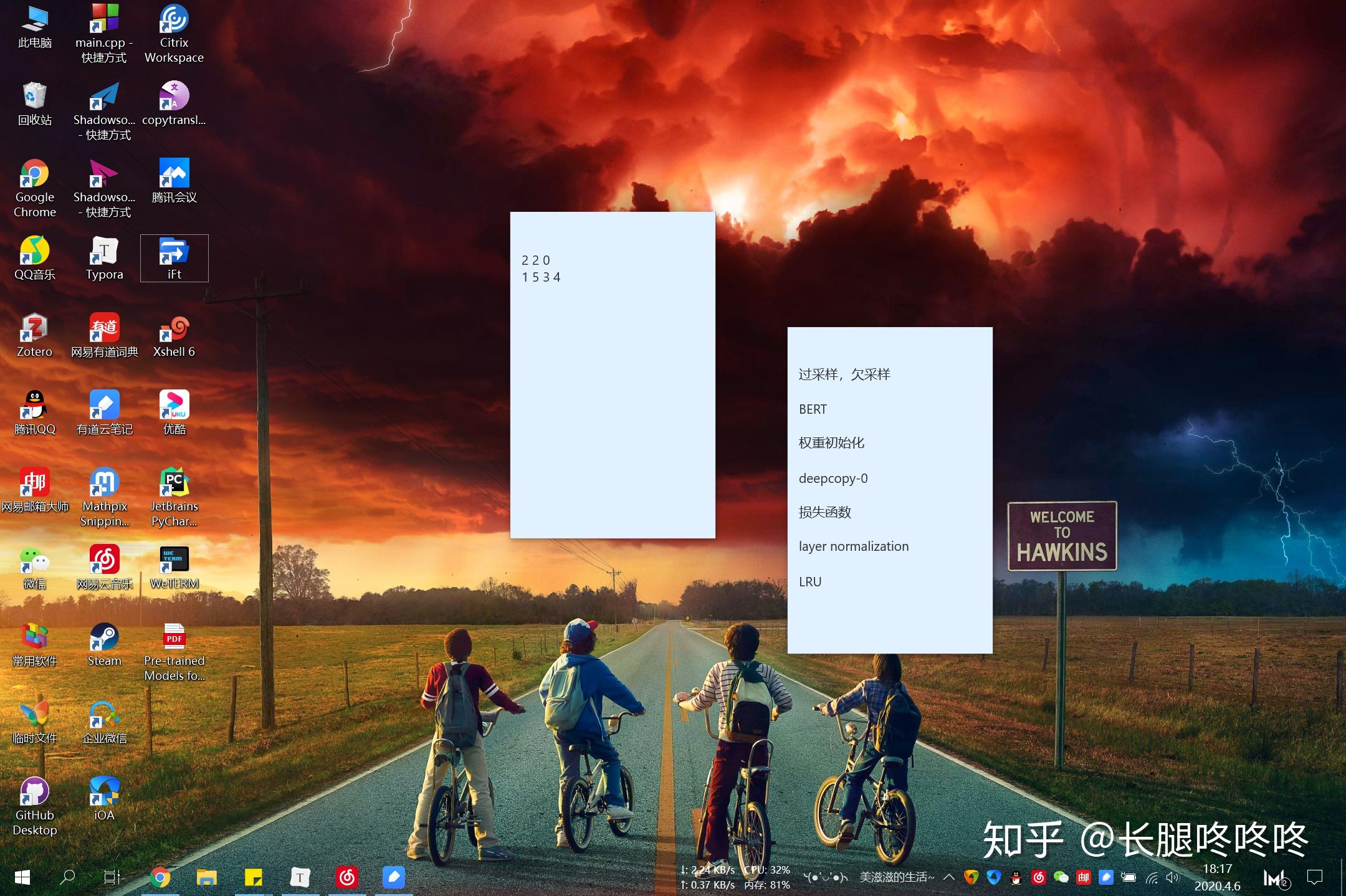The height and width of the screenshot is (896, 1346).
Task: Open 有道云笔记 desktop shortcut
Action: [104, 413]
